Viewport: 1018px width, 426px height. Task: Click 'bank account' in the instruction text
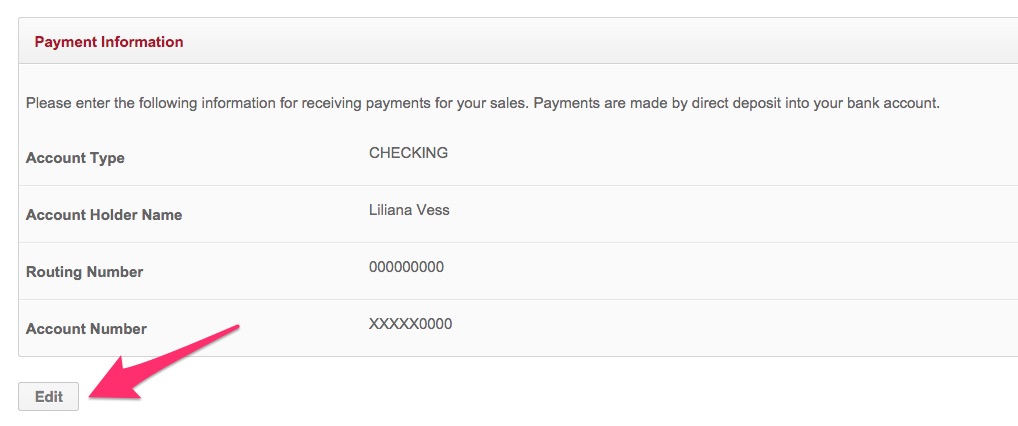coord(899,103)
